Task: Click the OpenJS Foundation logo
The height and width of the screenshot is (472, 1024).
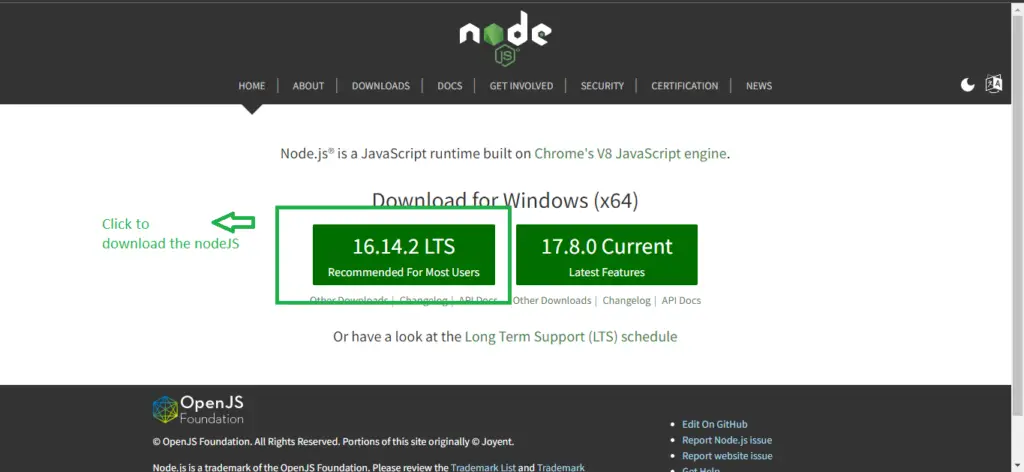Action: click(199, 410)
